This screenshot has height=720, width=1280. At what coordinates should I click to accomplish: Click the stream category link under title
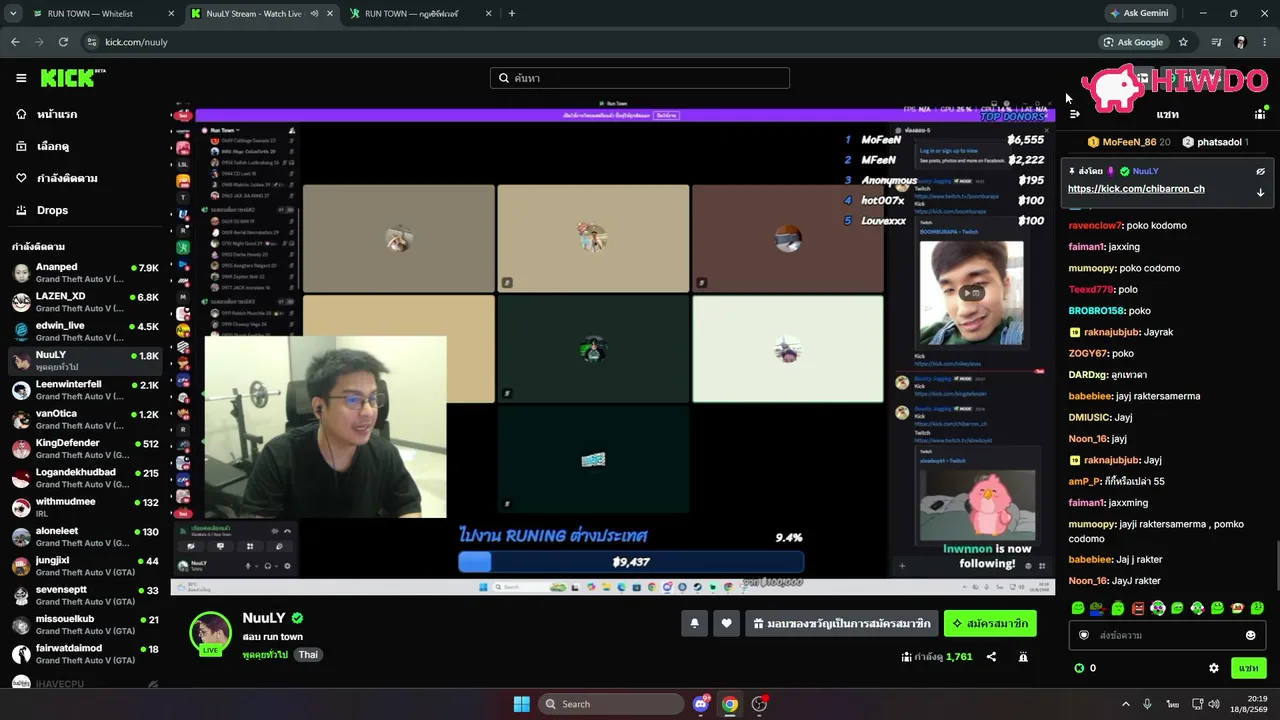click(265, 655)
